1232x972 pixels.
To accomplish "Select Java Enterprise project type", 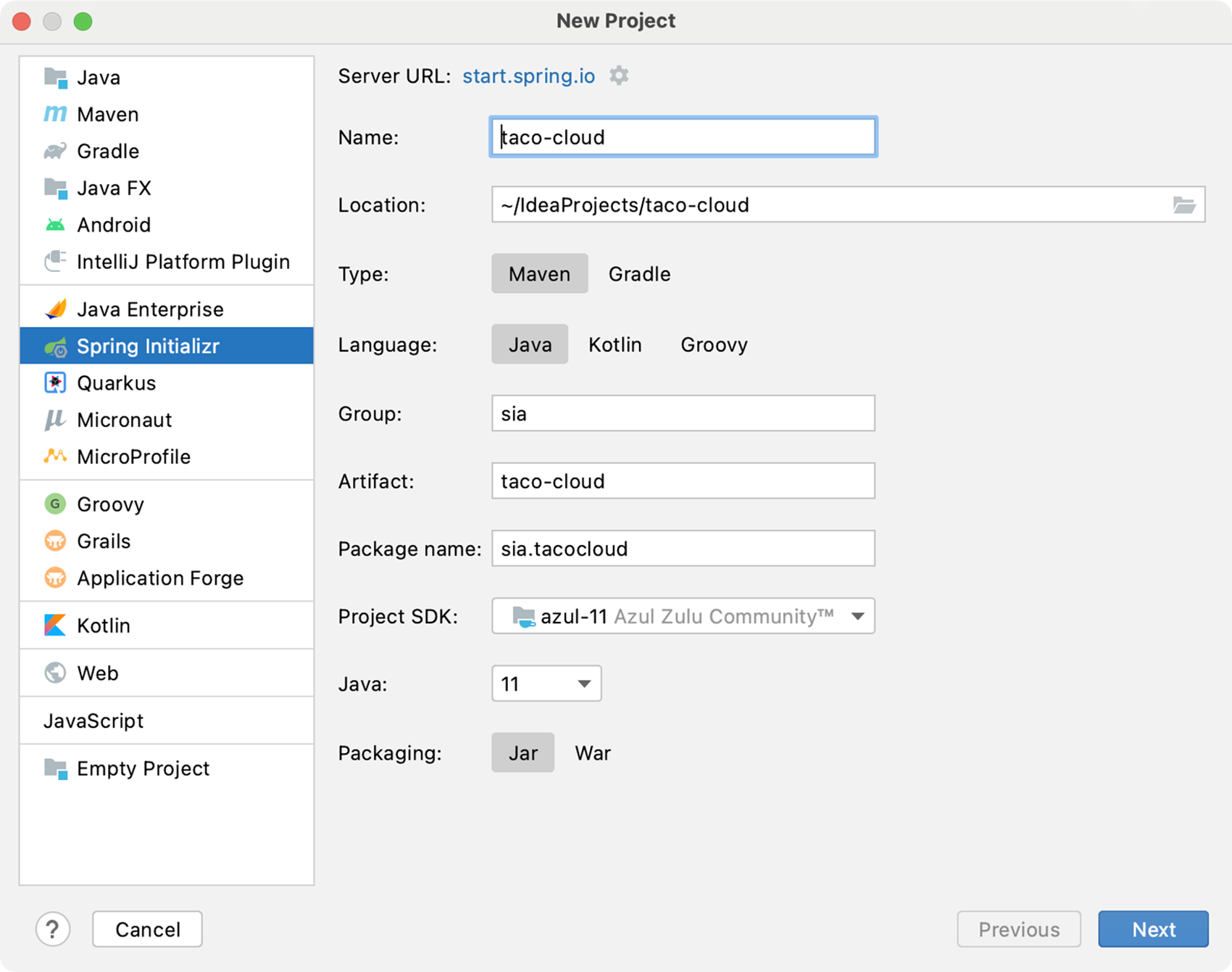I will [167, 310].
